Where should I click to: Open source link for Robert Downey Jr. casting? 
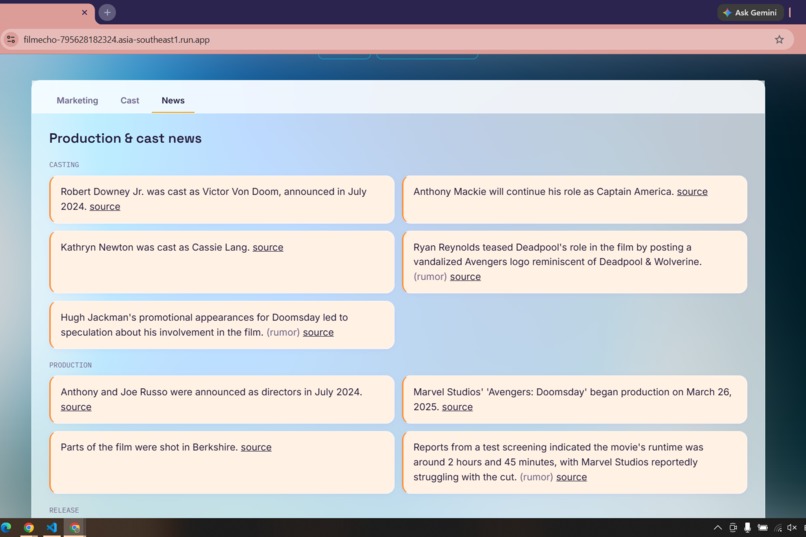point(105,206)
